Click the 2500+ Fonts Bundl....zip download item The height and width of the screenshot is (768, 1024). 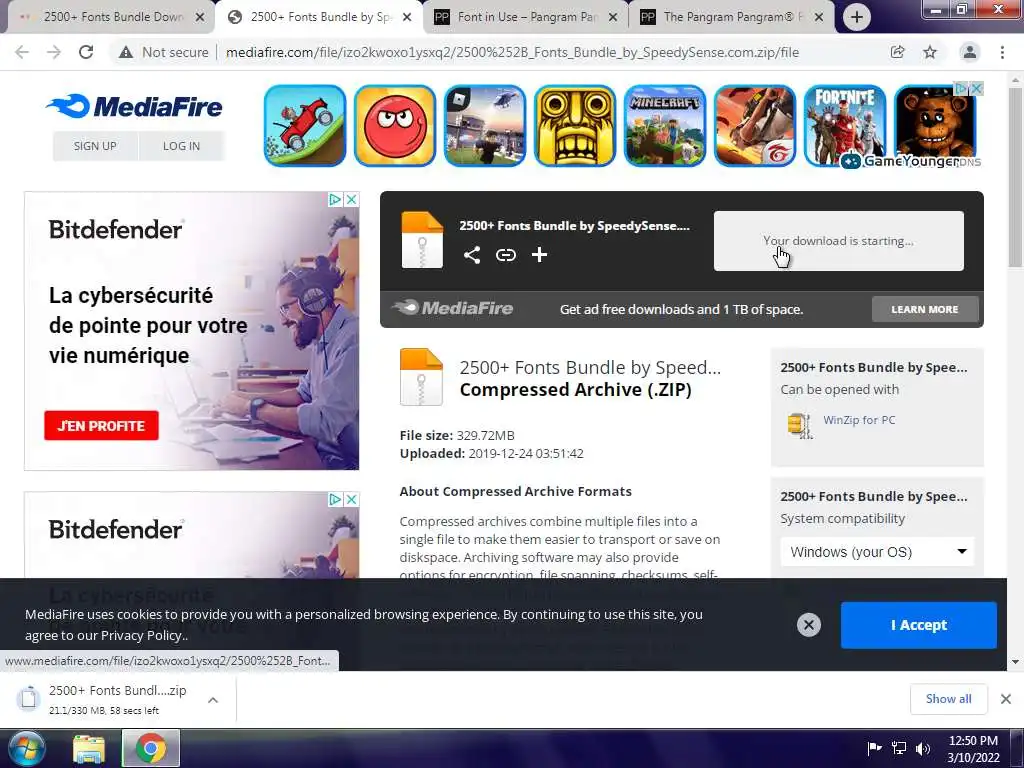coord(118,699)
